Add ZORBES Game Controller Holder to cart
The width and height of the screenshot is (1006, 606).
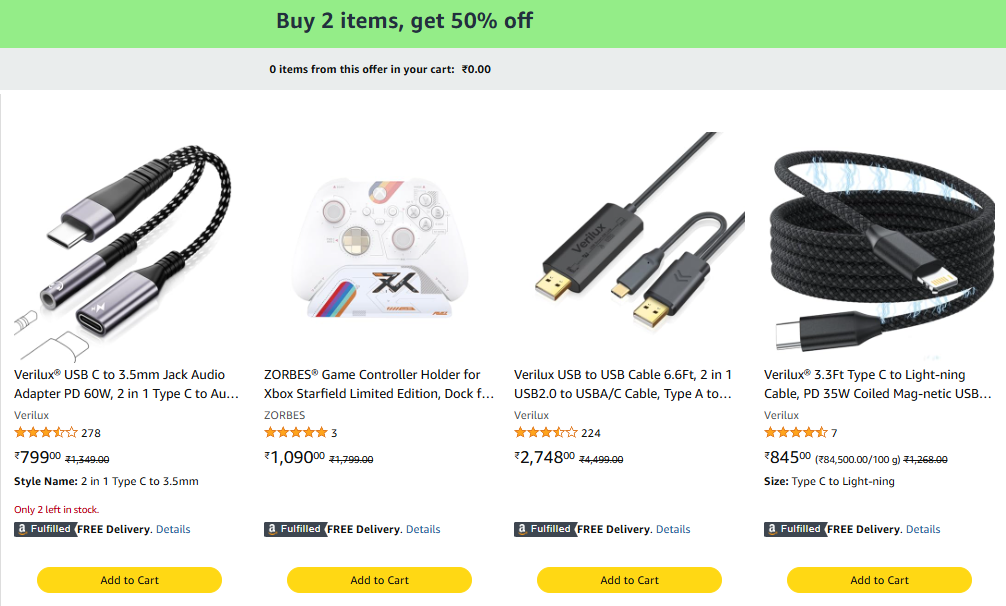pyautogui.click(x=379, y=580)
